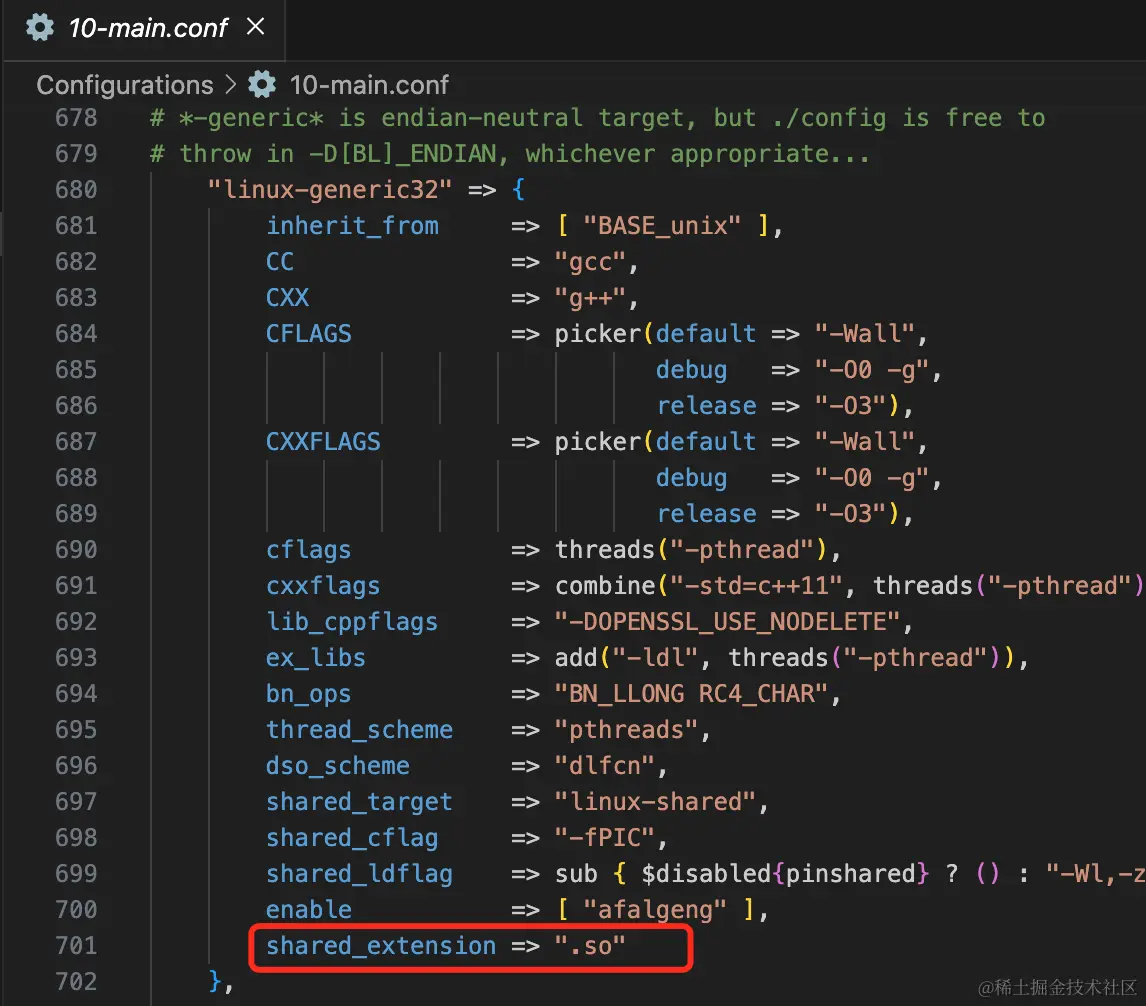Click the linux-shared string on line 697
The height and width of the screenshot is (1006, 1146).
click(659, 801)
